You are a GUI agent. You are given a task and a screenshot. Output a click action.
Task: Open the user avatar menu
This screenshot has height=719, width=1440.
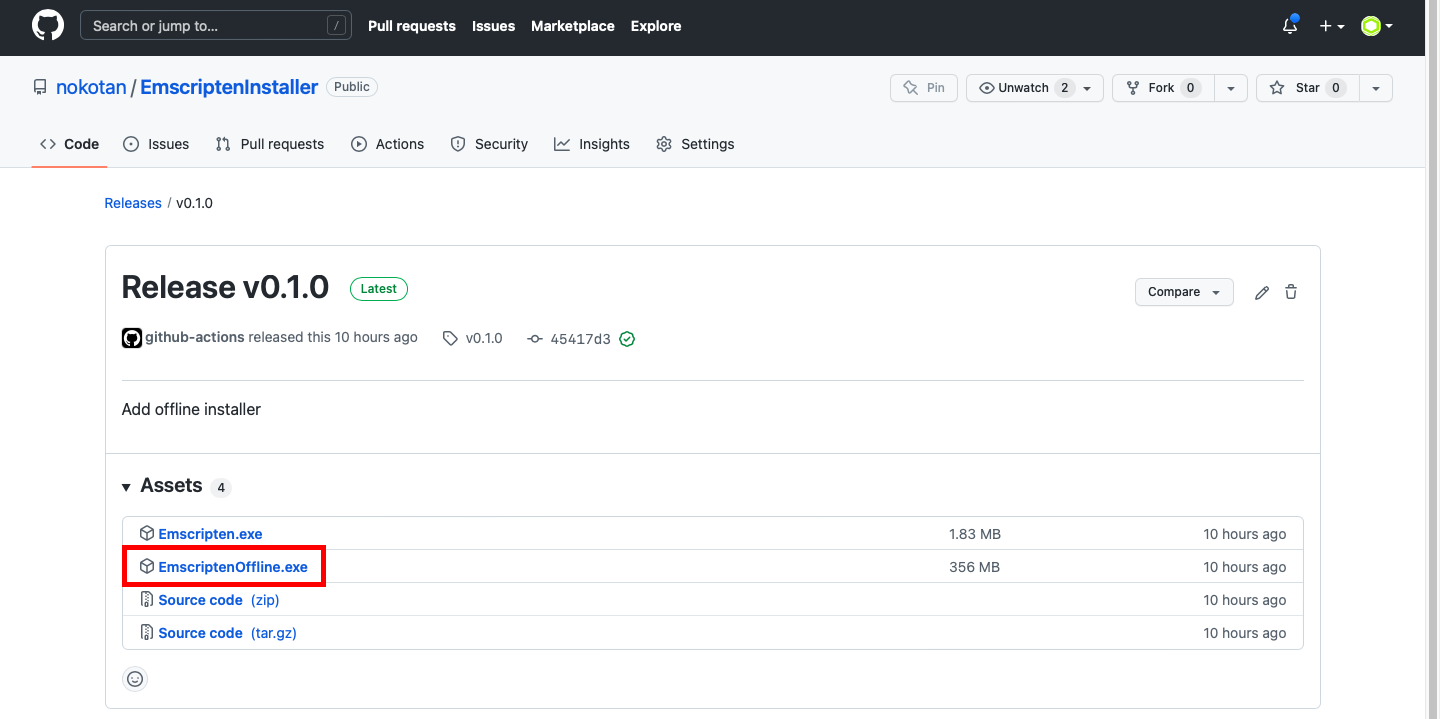tap(1377, 26)
